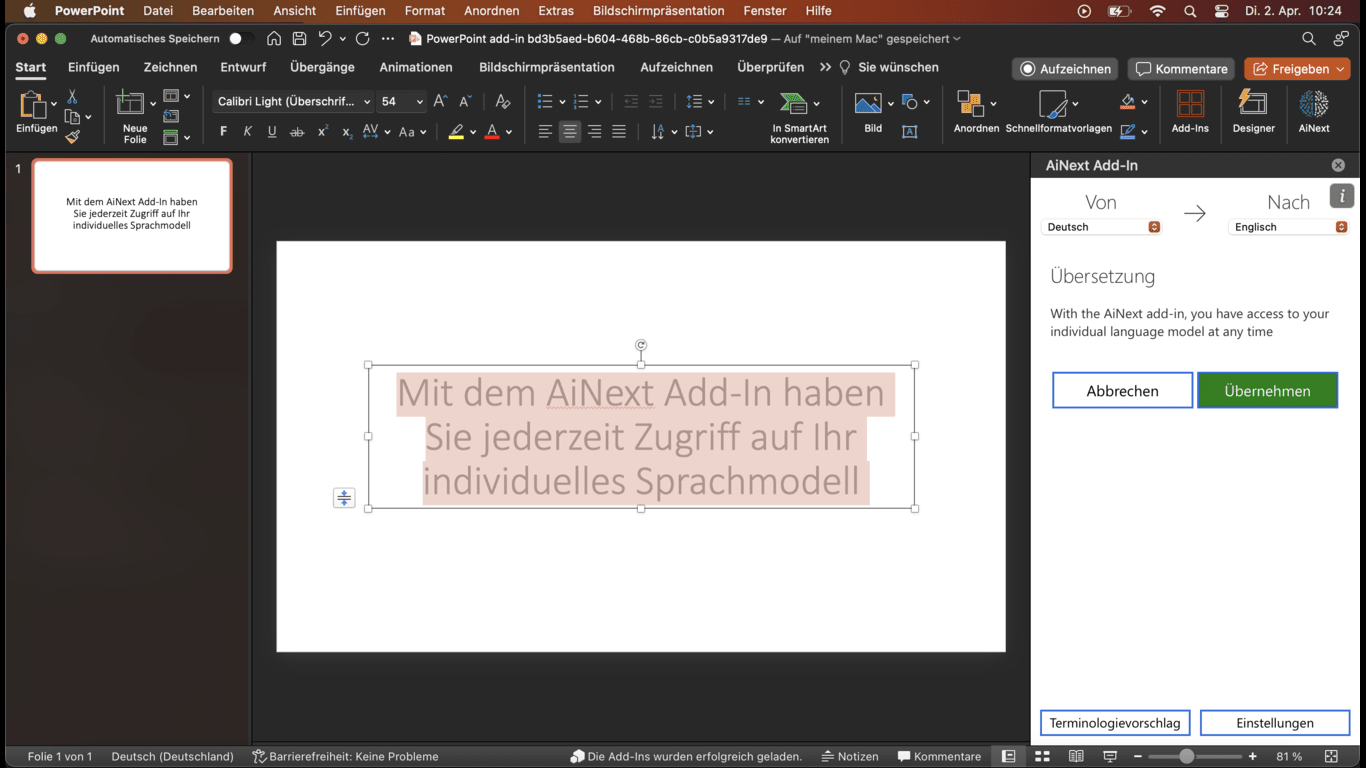Open the Einfügen menu in menu bar
Image resolution: width=1366 pixels, height=768 pixels.
pos(359,11)
